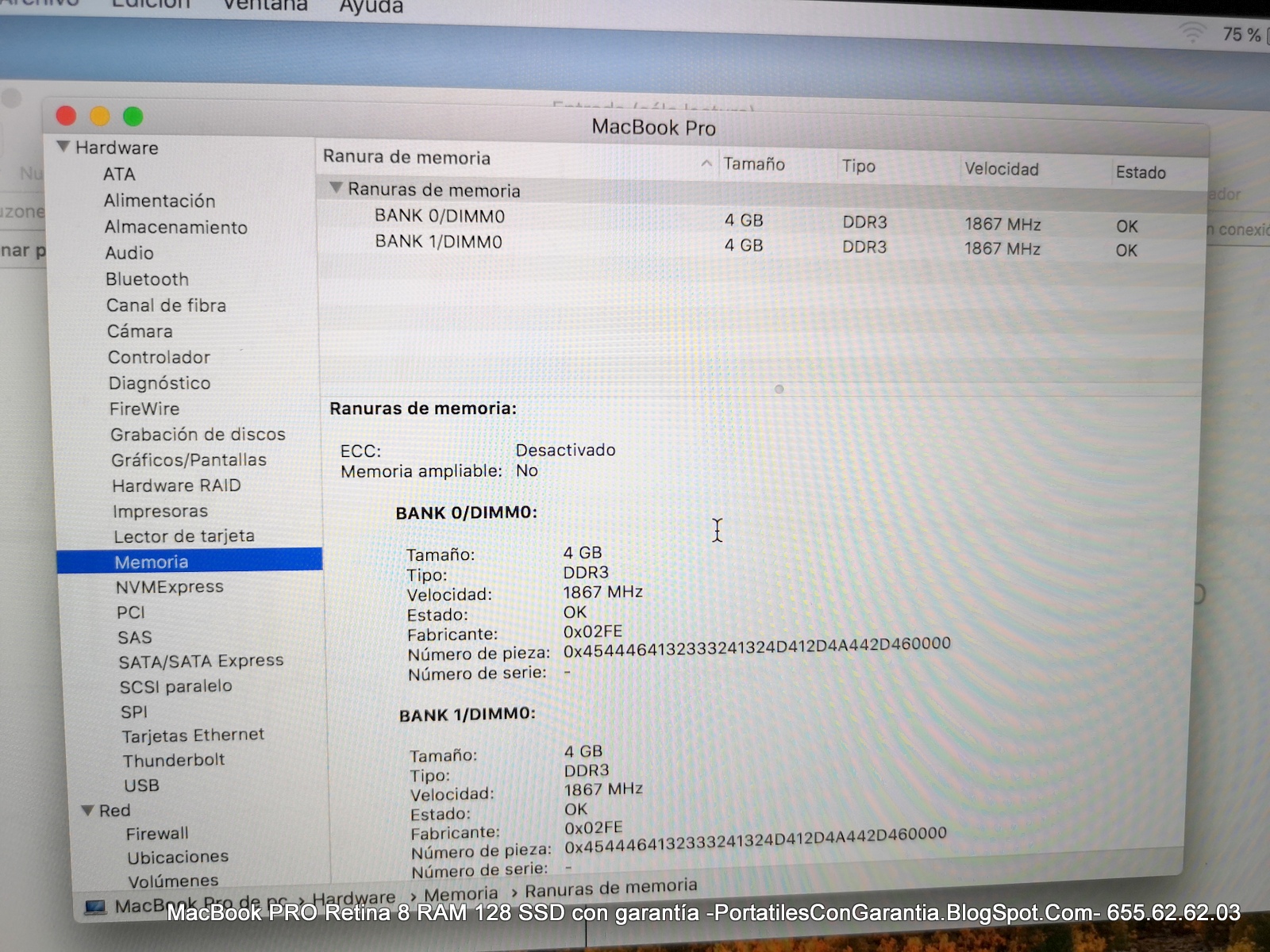Select SCSI paralelo in the sidebar
The width and height of the screenshot is (1270, 952).
pyautogui.click(x=175, y=686)
